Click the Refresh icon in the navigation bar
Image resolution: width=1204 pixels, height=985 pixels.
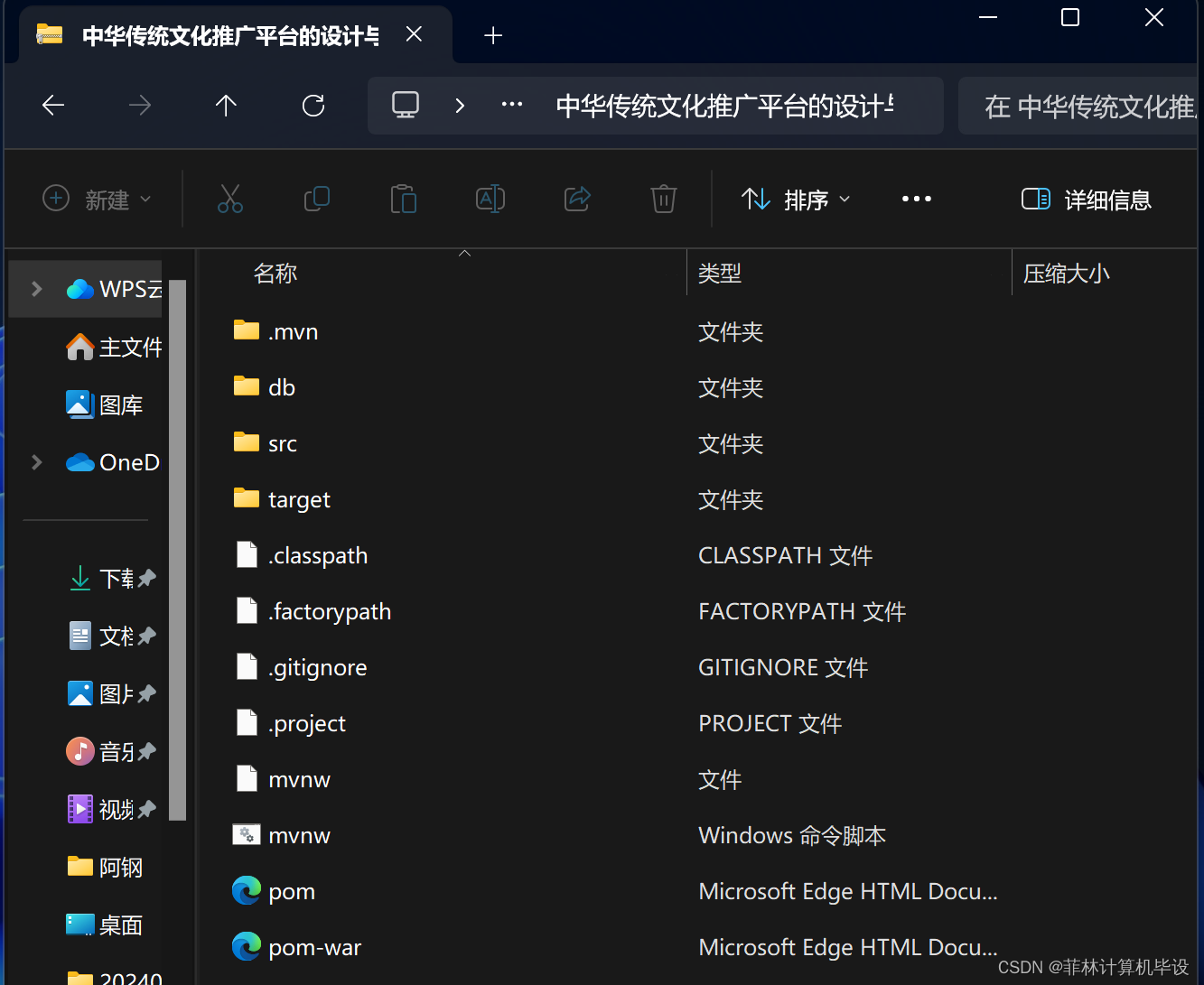point(313,105)
